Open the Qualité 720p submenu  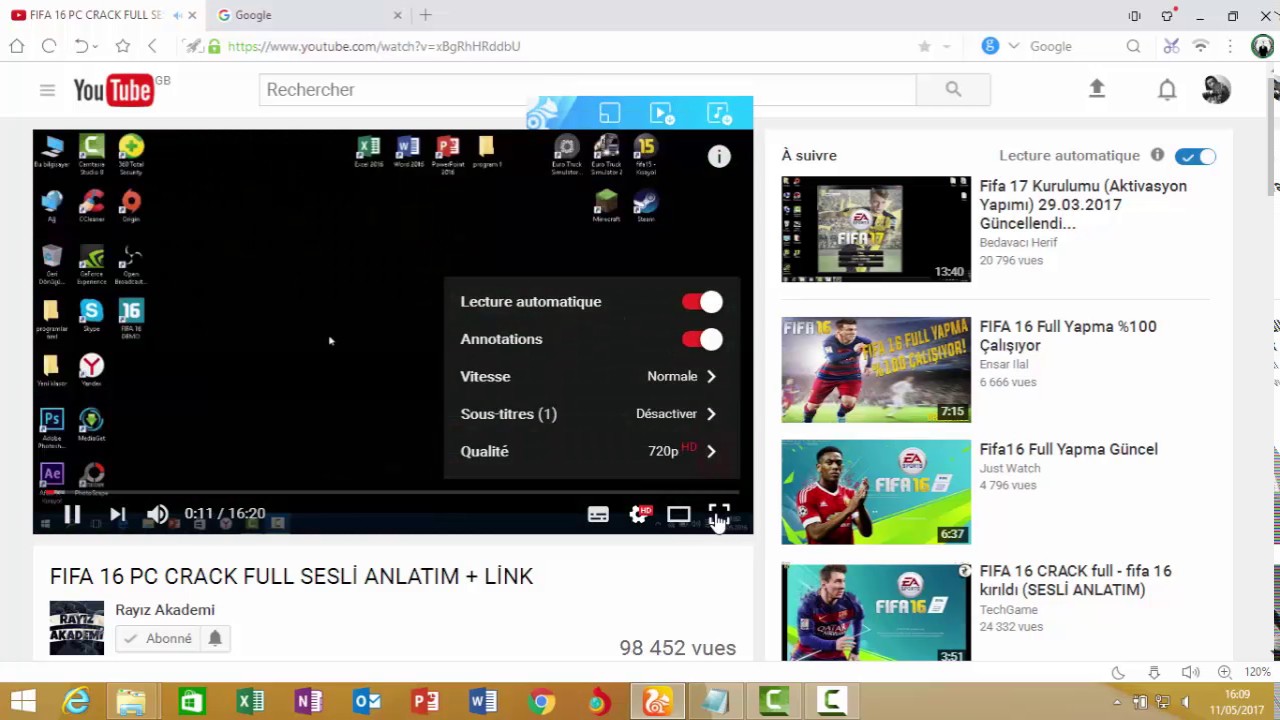[591, 451]
